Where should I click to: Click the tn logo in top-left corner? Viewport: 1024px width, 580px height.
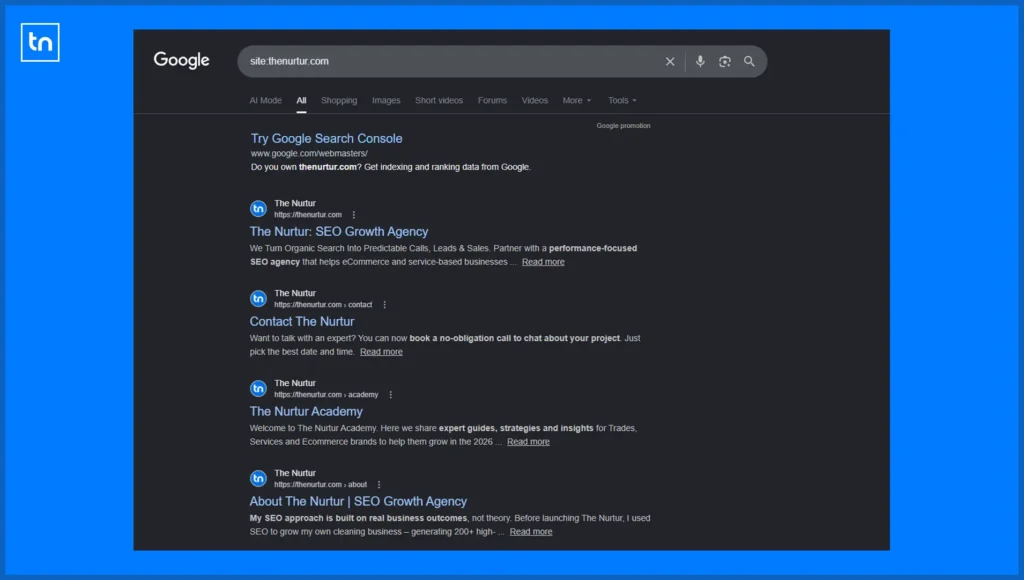click(40, 42)
